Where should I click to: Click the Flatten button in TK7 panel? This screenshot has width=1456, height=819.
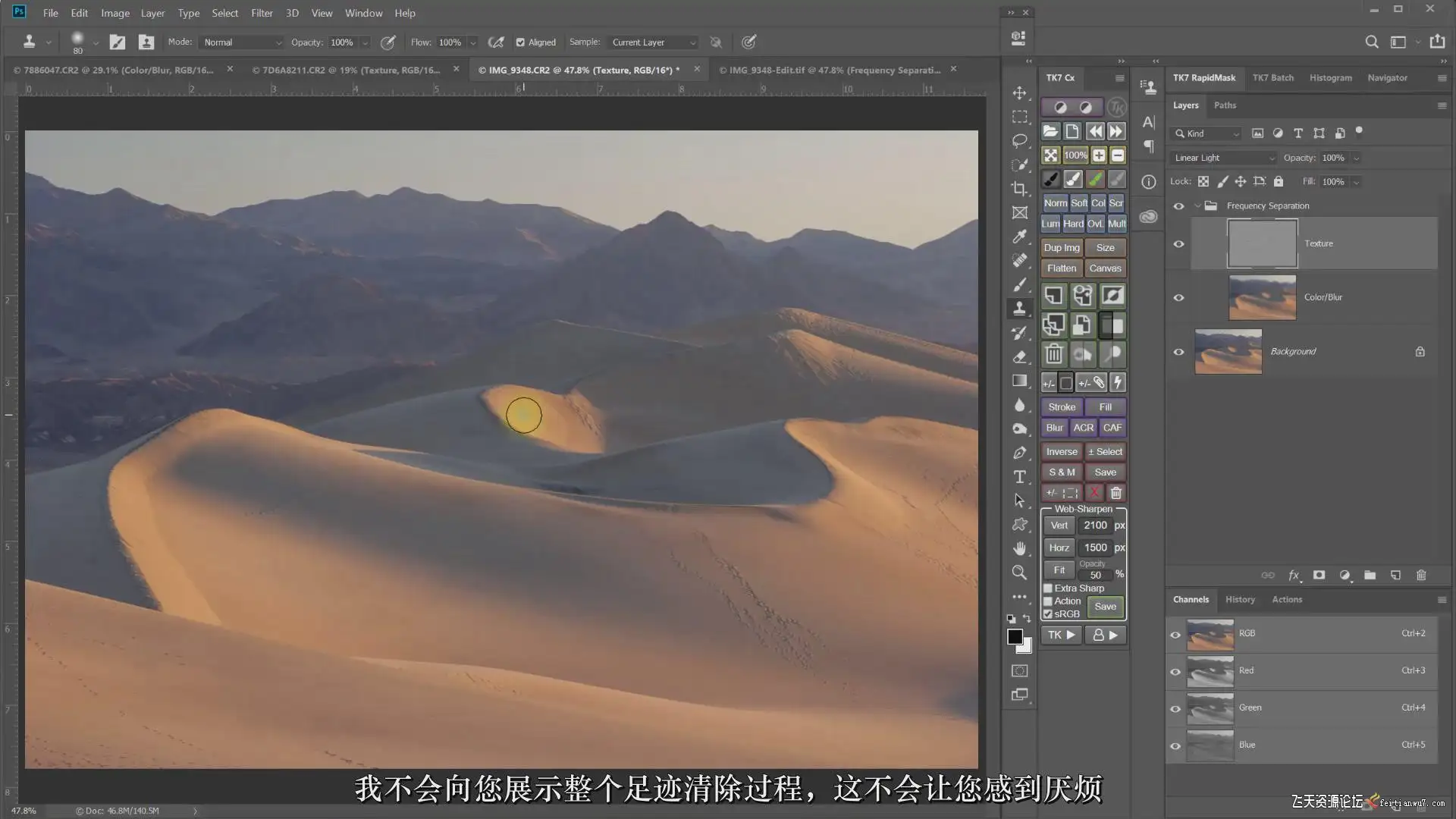pyautogui.click(x=1061, y=268)
